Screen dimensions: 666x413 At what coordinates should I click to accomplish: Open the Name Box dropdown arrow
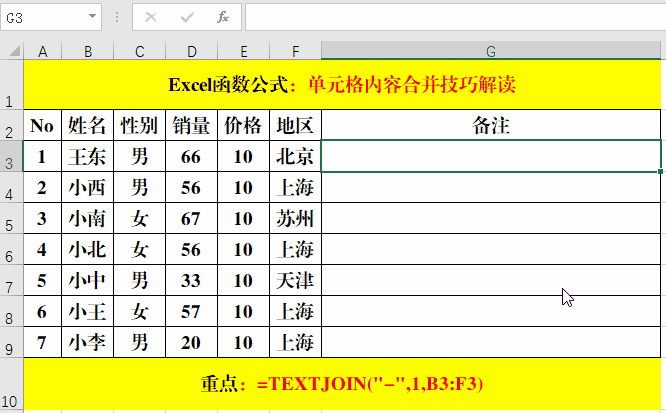point(92,16)
